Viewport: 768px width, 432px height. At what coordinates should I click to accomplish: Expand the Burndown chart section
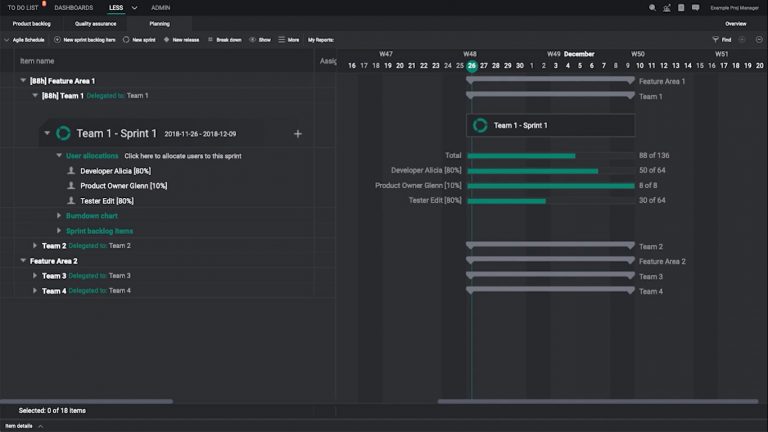click(59, 216)
